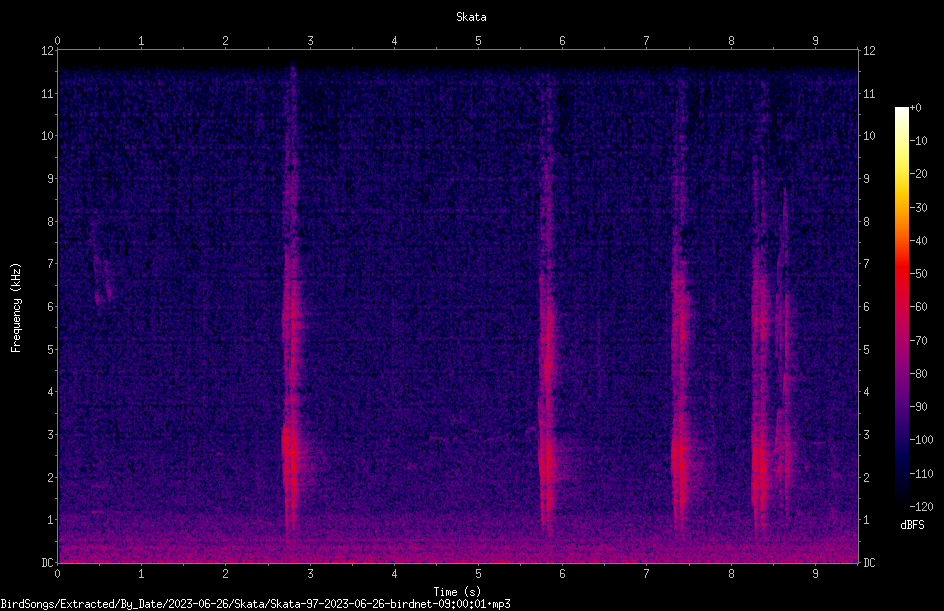Click the 'dBFS' label under the color bar
The image size is (944, 611).
[912, 525]
